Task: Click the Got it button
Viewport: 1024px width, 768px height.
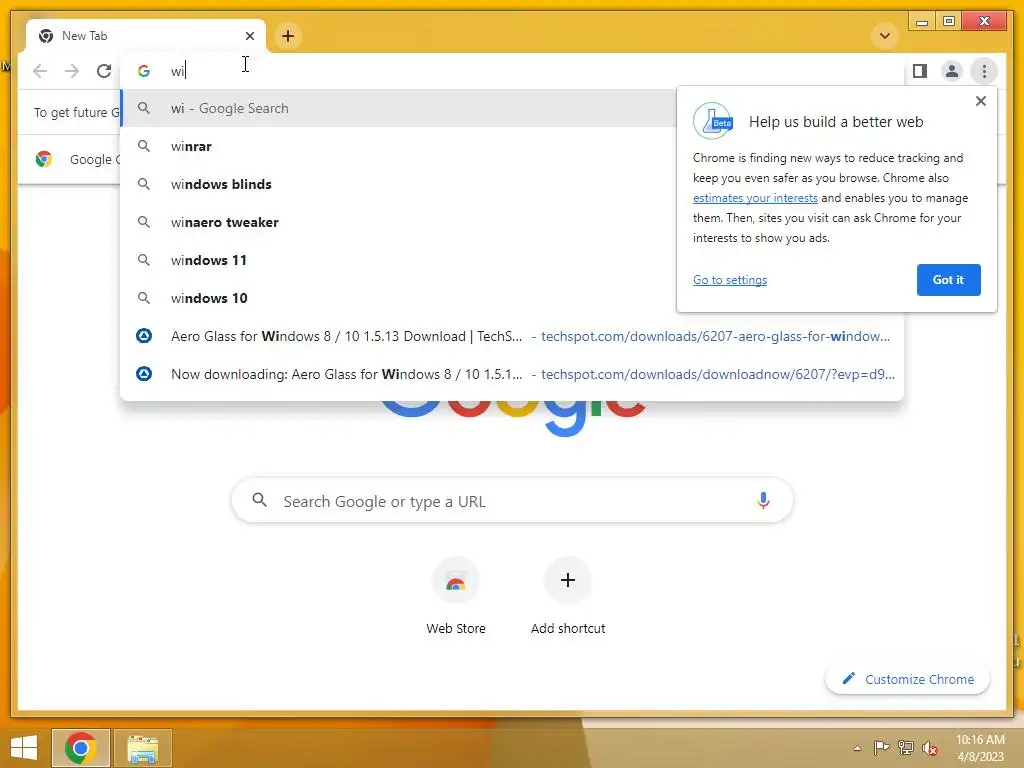Action: click(x=948, y=280)
